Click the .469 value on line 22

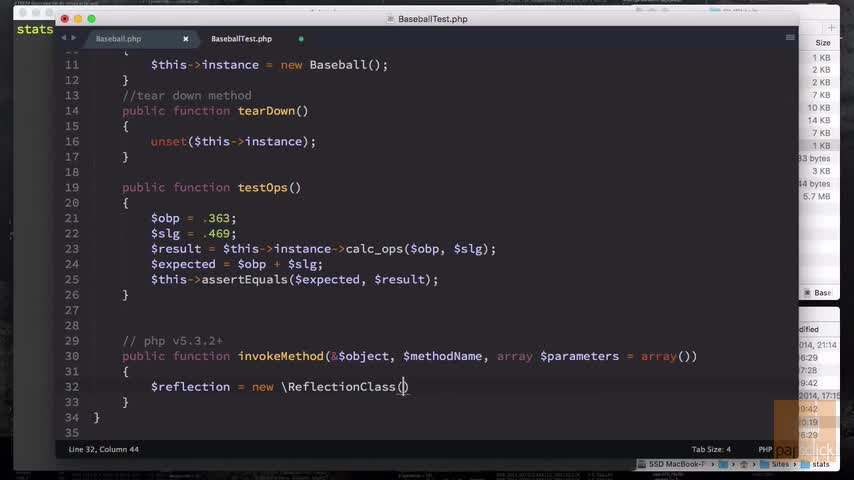[216, 234]
